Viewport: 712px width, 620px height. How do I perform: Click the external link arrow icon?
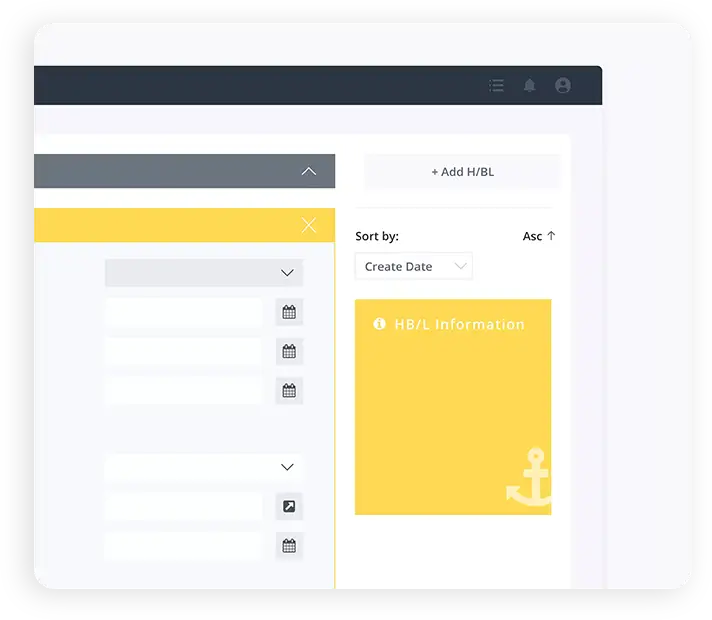289,506
